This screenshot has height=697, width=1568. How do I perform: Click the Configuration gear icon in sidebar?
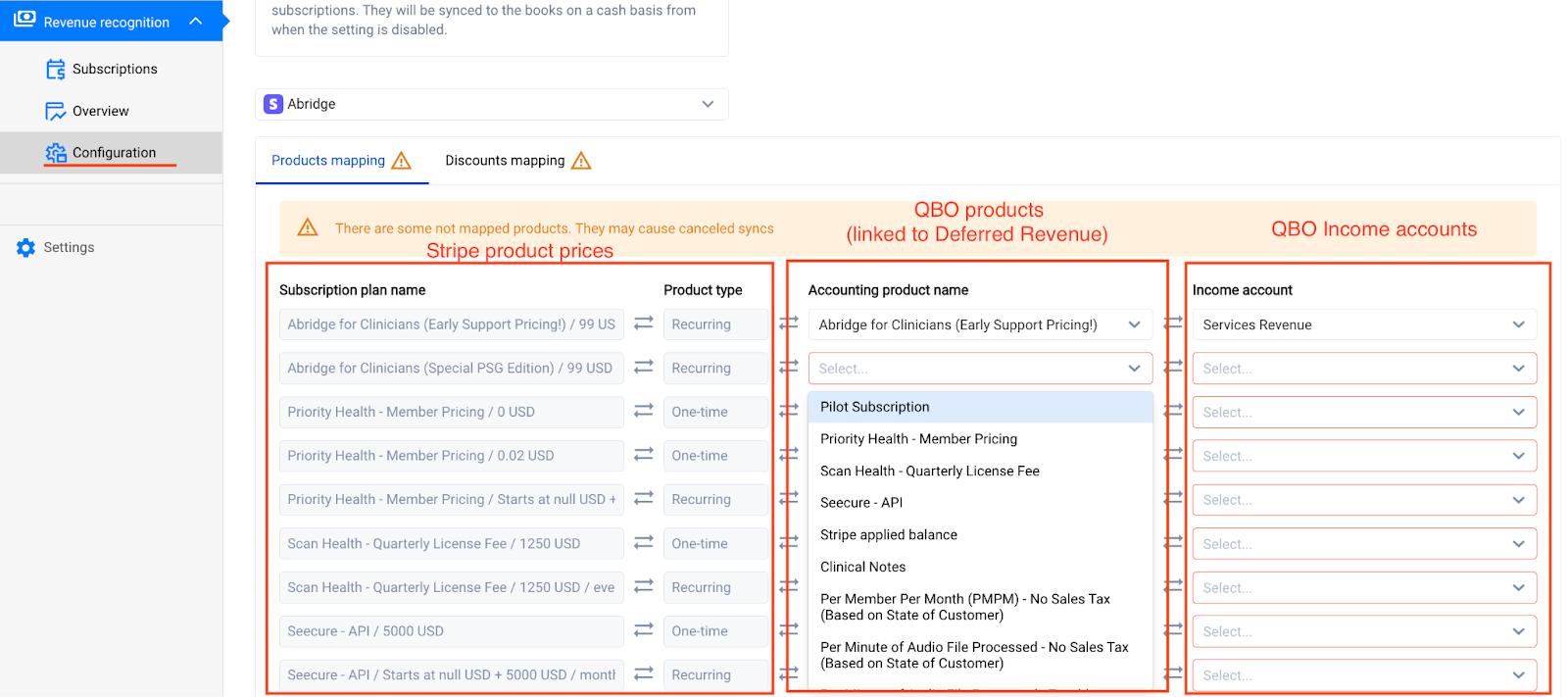[x=56, y=153]
